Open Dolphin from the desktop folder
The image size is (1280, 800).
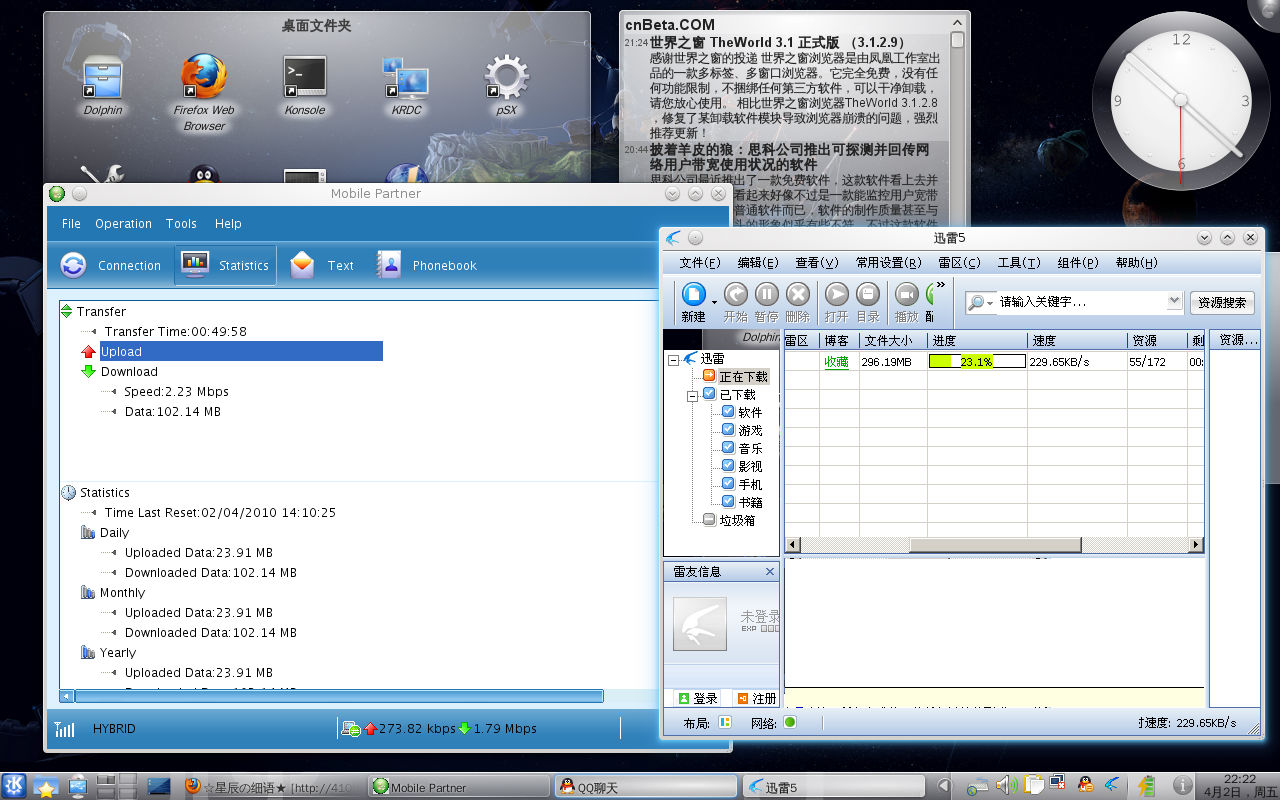coord(103,78)
